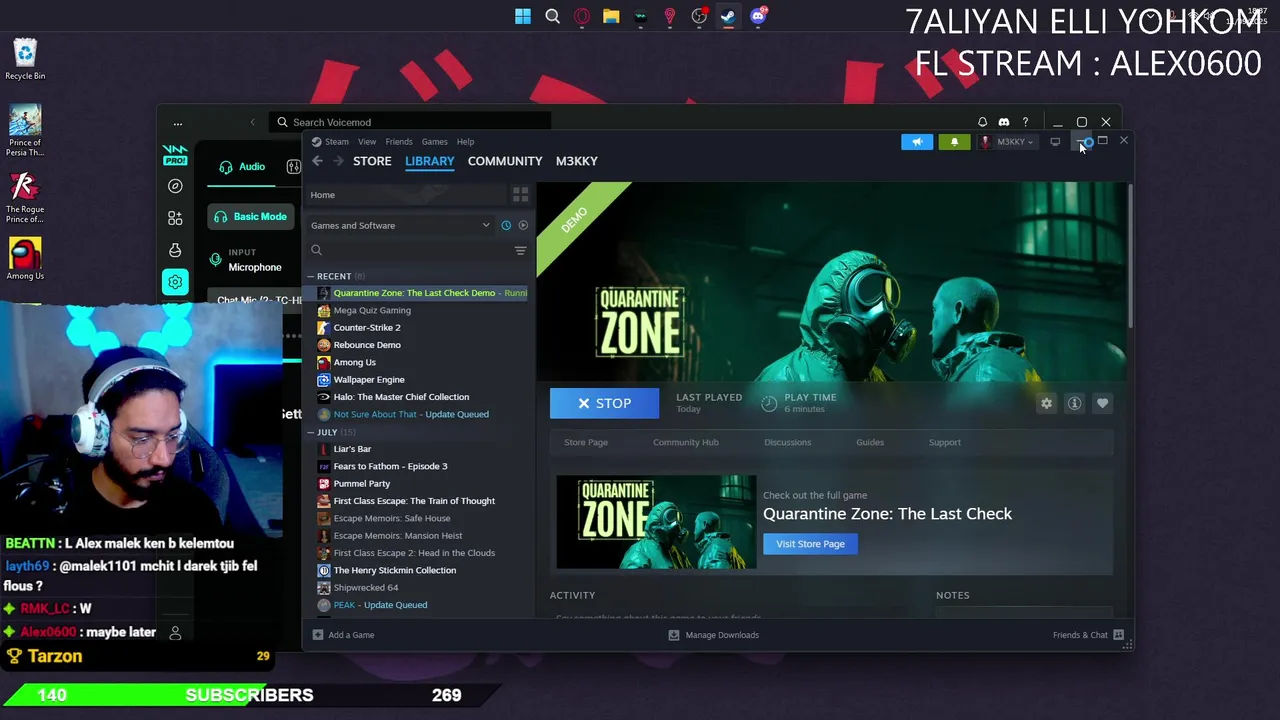The image size is (1280, 720).
Task: Visit Store Page for full game
Action: click(810, 544)
